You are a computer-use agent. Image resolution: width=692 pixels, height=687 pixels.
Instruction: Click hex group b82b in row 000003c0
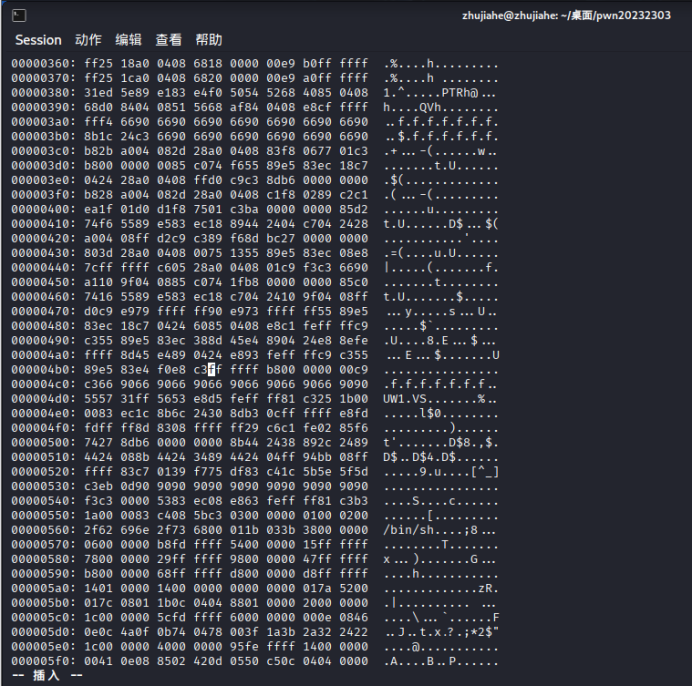99,151
